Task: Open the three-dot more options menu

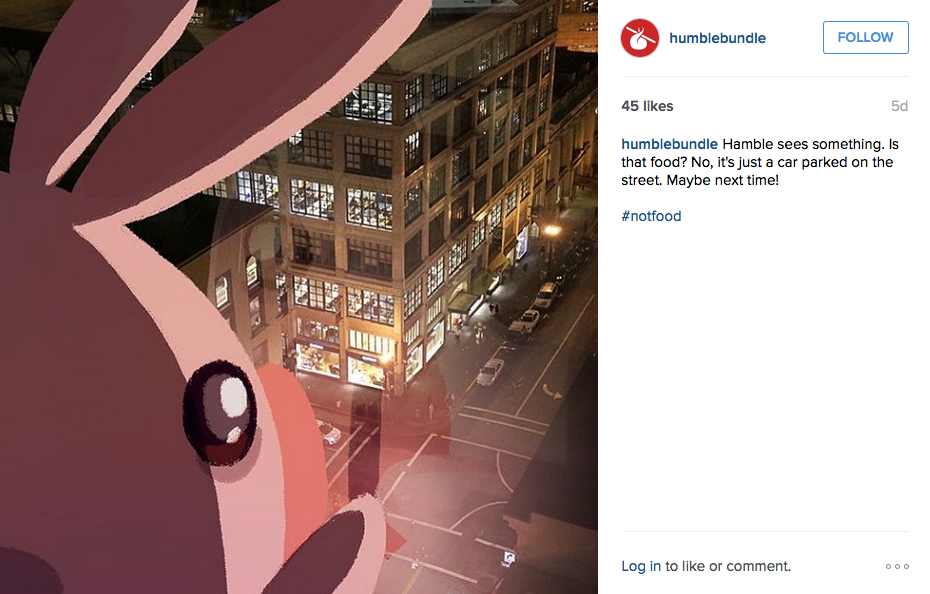Action: (x=897, y=567)
